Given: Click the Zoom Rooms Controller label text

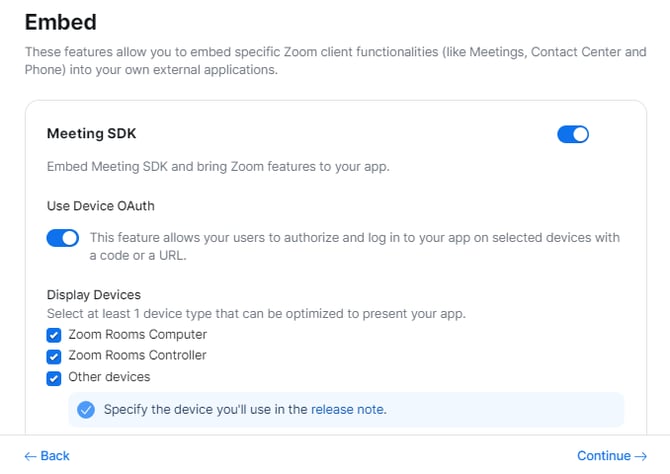Looking at the screenshot, I should tap(137, 356).
